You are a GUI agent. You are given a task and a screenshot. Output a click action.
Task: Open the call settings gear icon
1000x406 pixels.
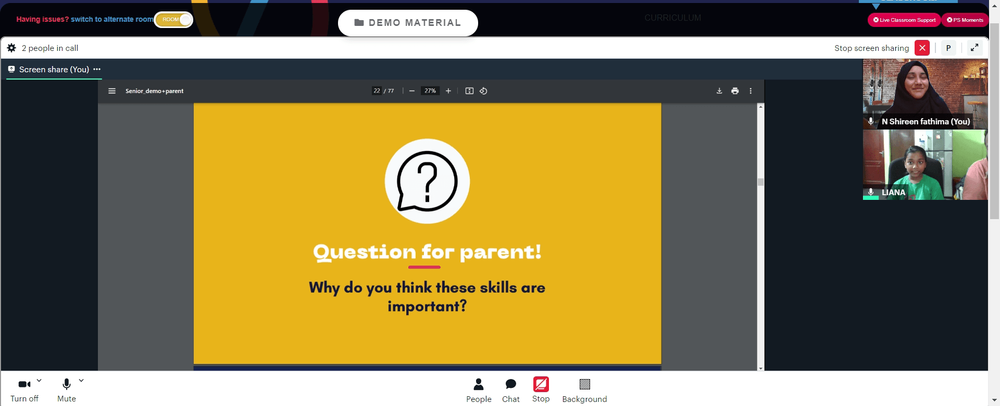point(11,48)
